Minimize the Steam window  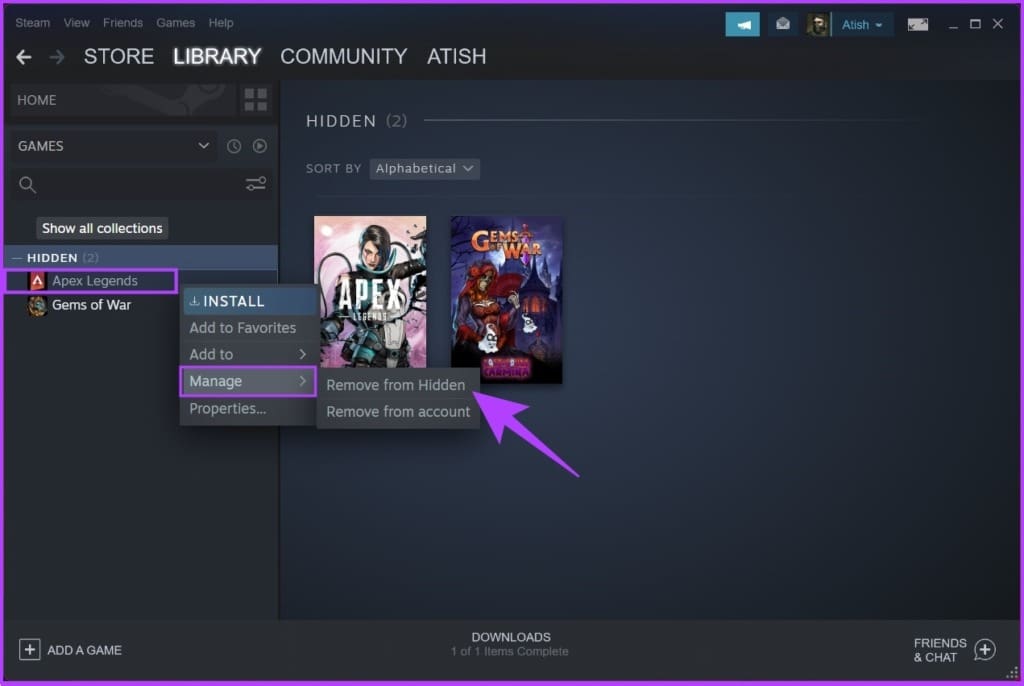(953, 25)
